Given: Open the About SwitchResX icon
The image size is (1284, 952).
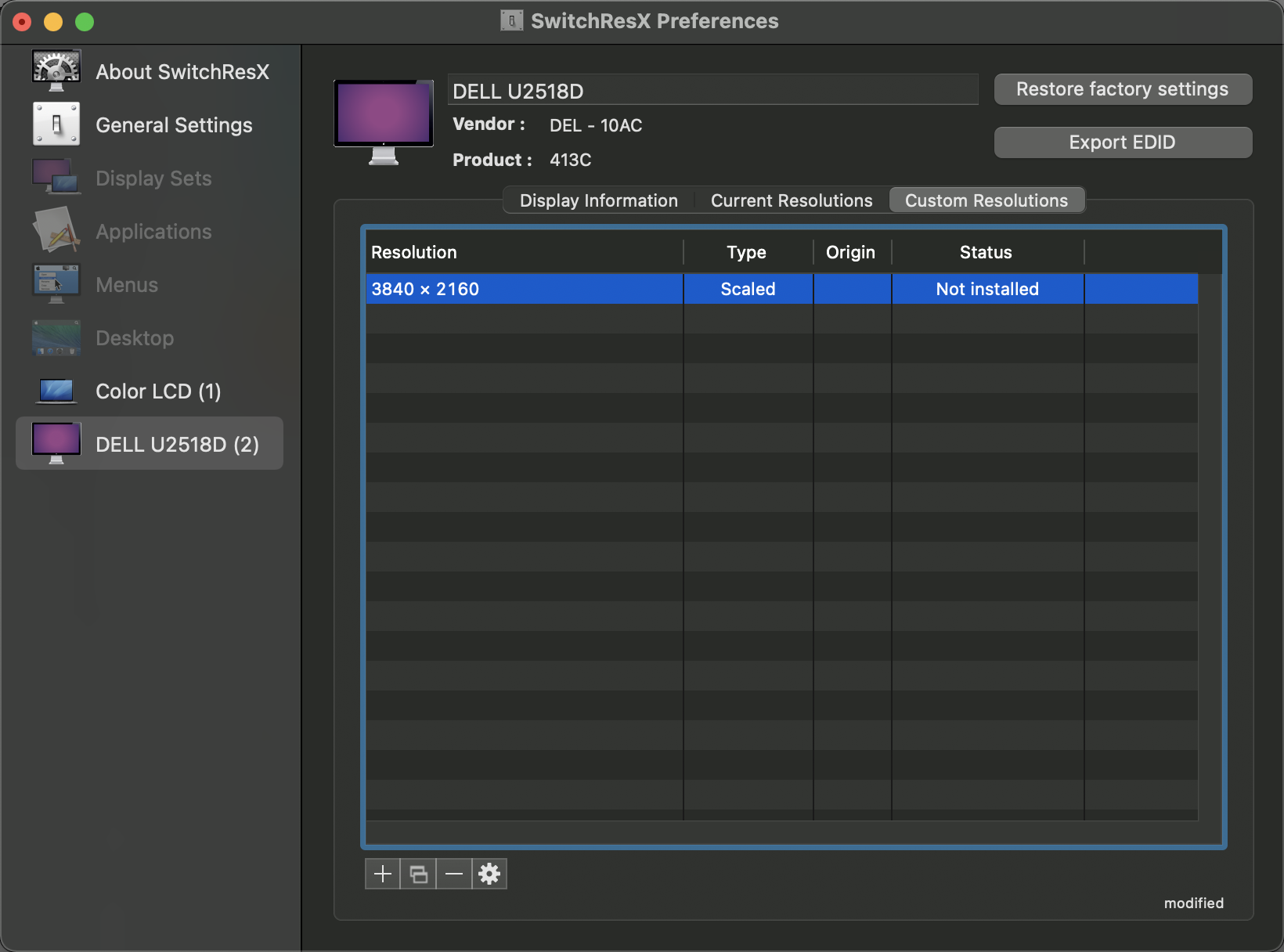Looking at the screenshot, I should 56,70.
